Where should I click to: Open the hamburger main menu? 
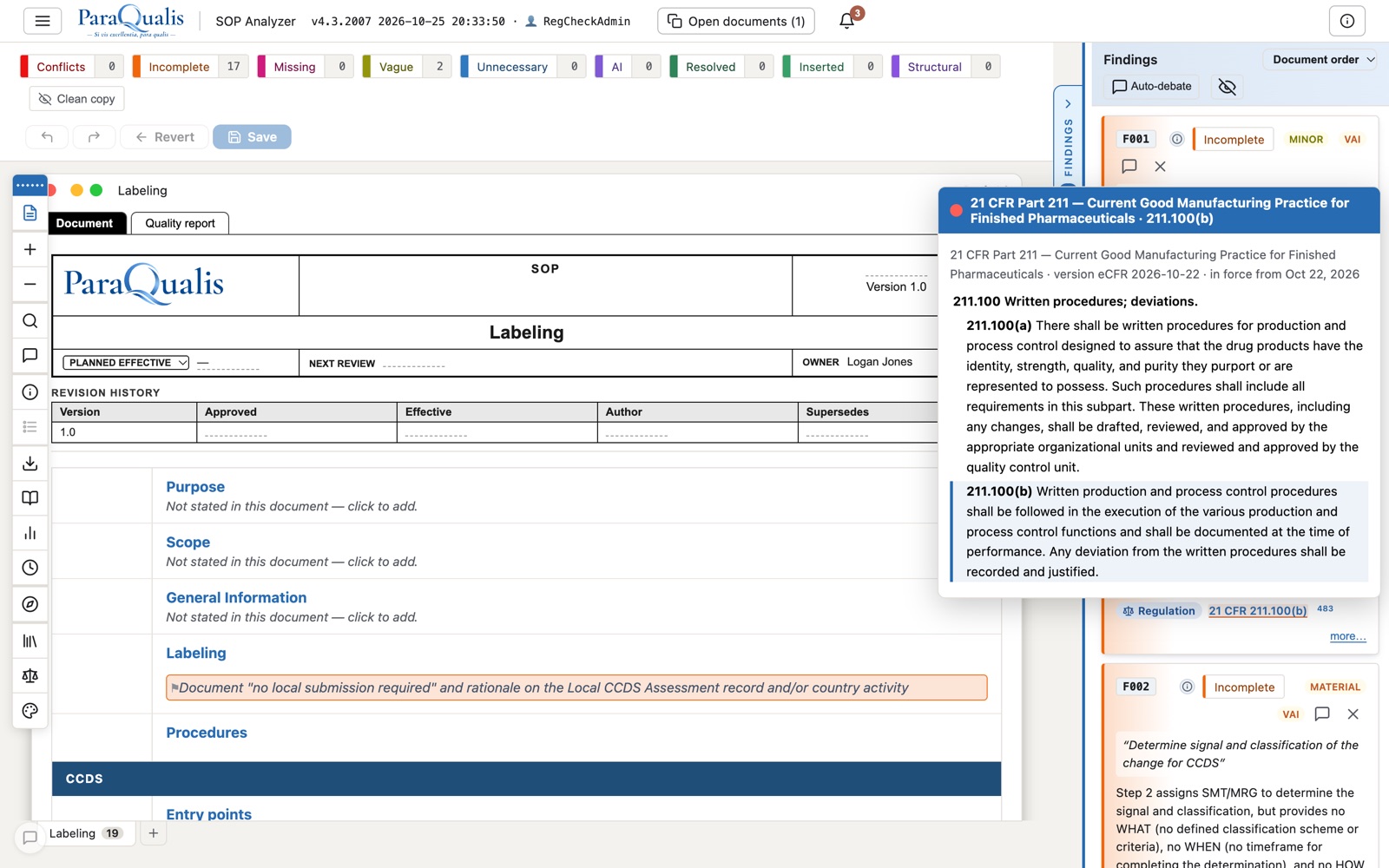click(42, 21)
